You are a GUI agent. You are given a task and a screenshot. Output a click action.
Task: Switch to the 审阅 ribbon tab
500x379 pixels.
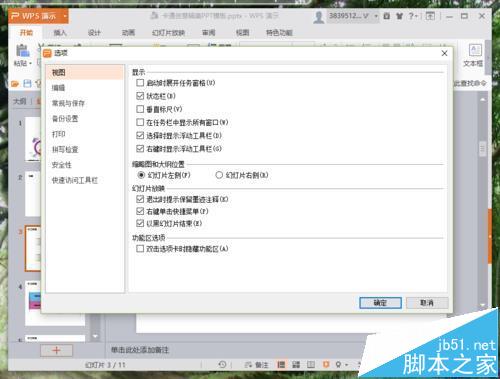point(209,33)
